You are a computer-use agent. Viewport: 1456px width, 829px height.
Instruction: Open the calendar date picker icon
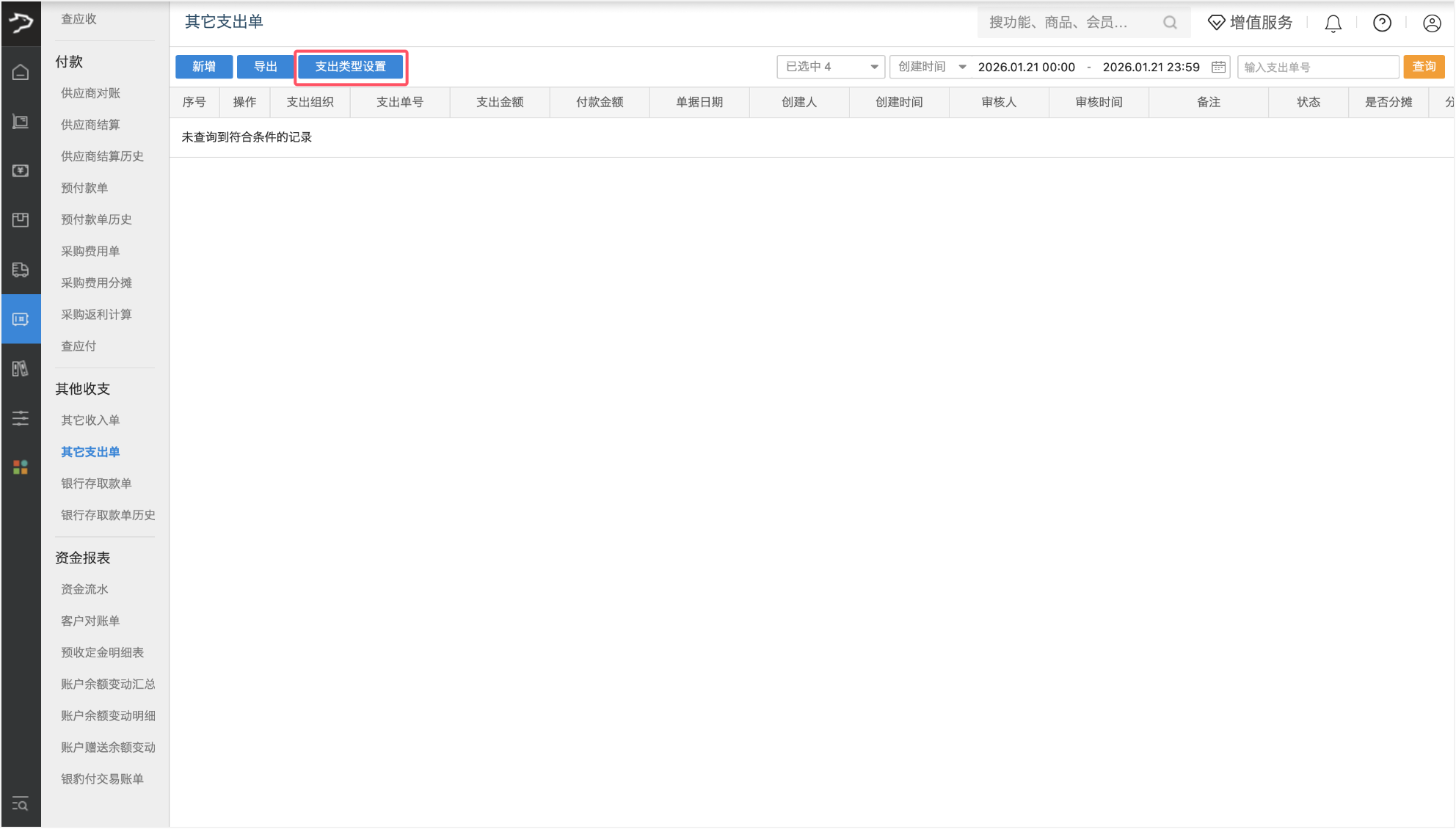point(1218,67)
